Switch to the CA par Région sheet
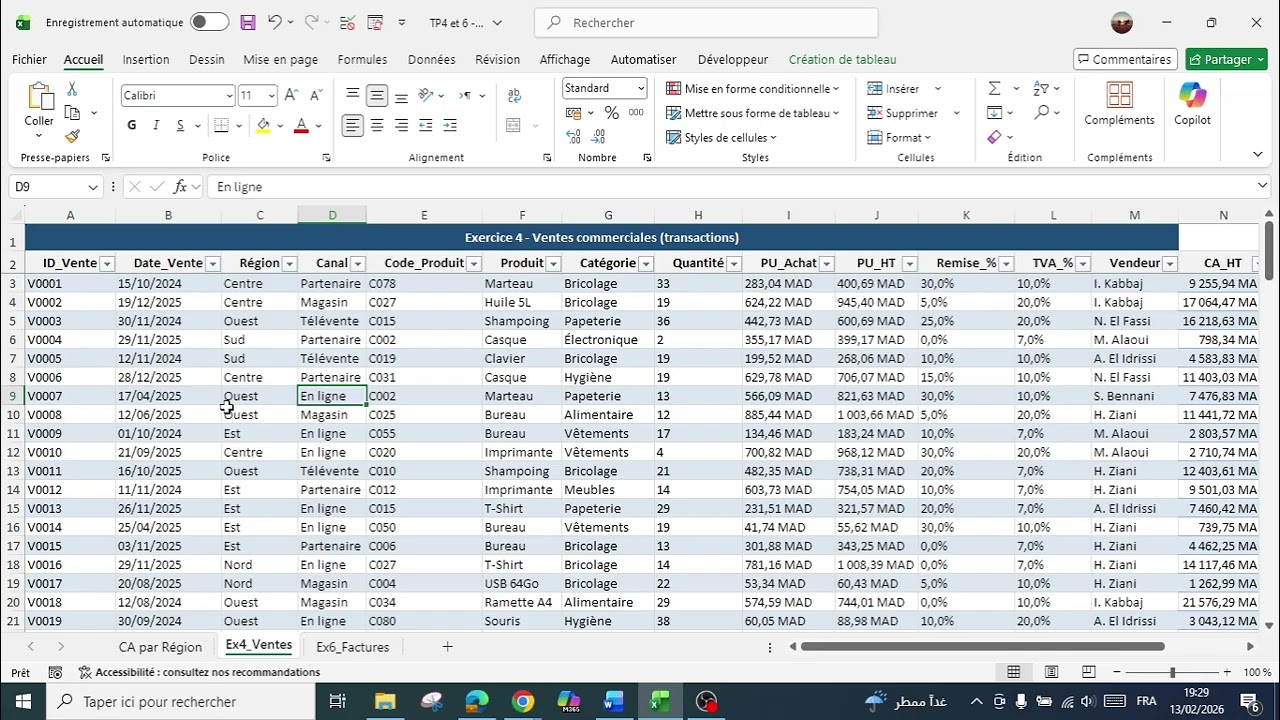Viewport: 1280px width, 720px height. coord(160,647)
